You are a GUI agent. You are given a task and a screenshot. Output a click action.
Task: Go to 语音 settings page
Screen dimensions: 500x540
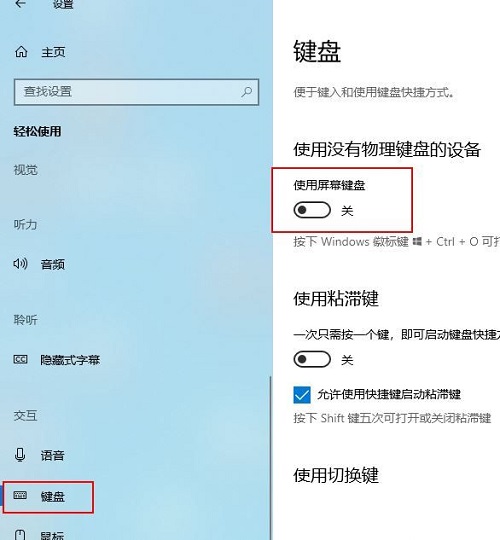(x=53, y=456)
